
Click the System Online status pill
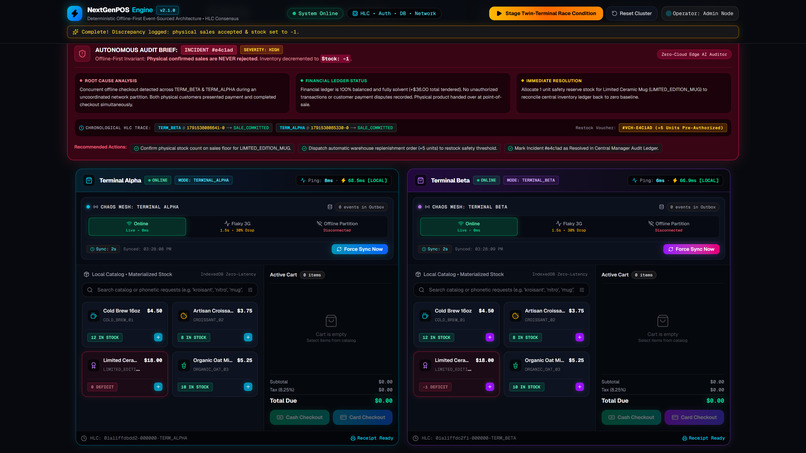pyautogui.click(x=315, y=13)
